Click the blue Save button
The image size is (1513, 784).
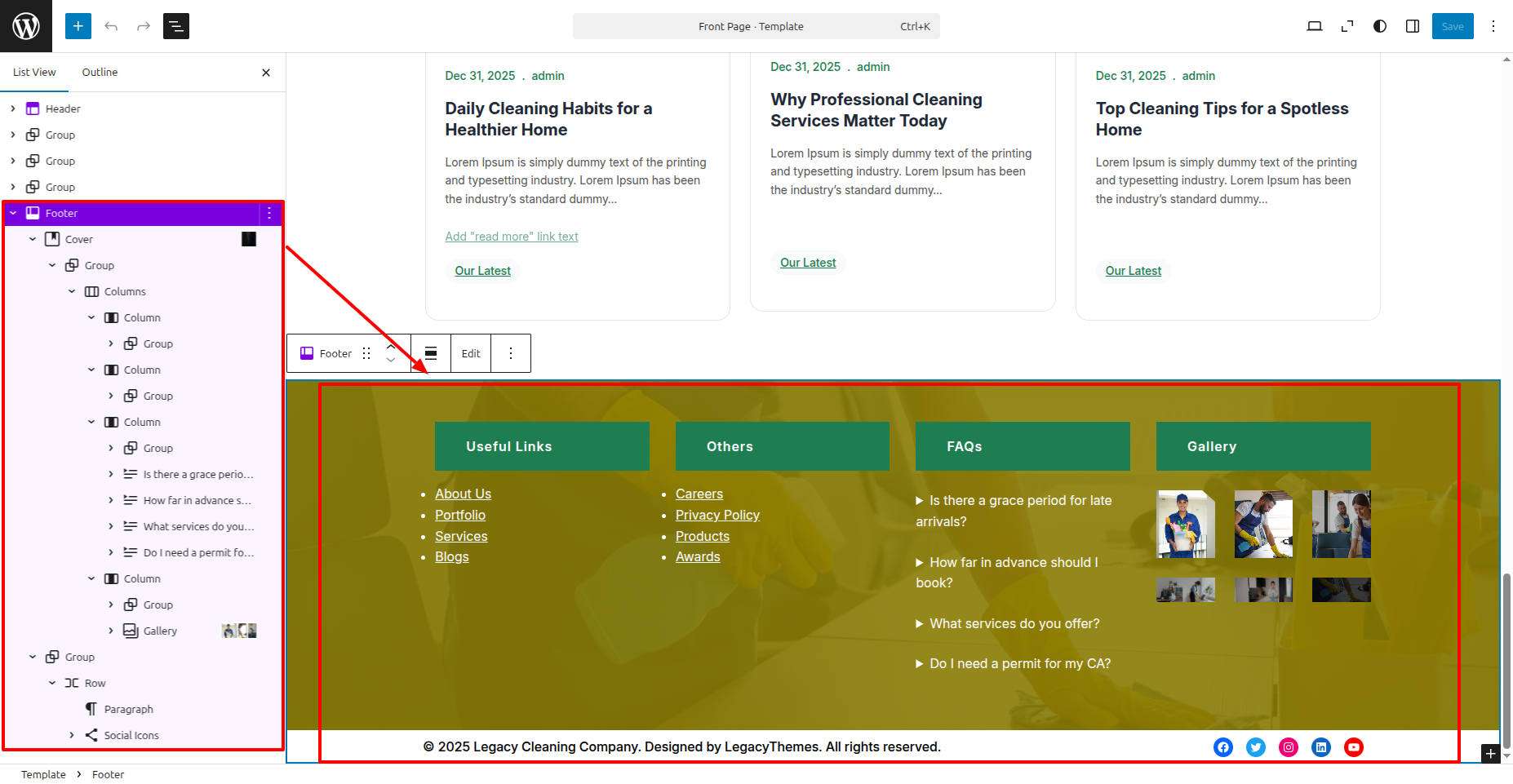click(1452, 26)
